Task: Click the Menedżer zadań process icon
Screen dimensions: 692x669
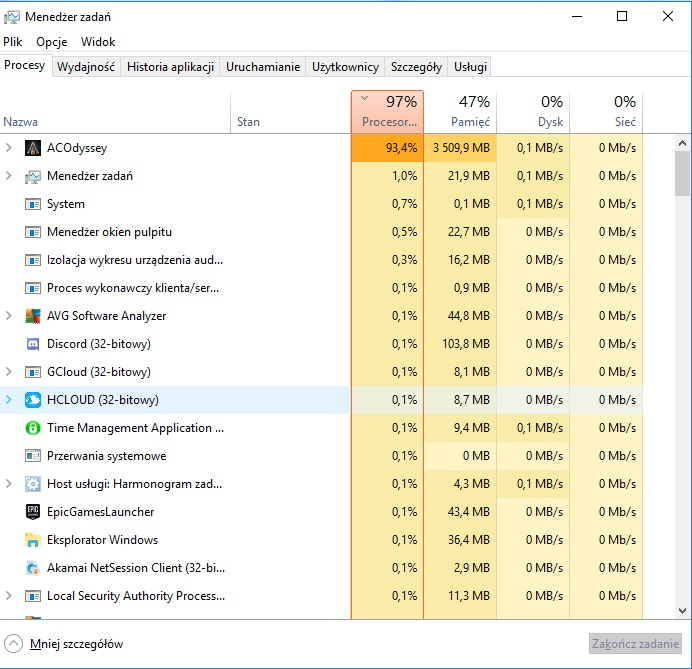Action: point(33,176)
